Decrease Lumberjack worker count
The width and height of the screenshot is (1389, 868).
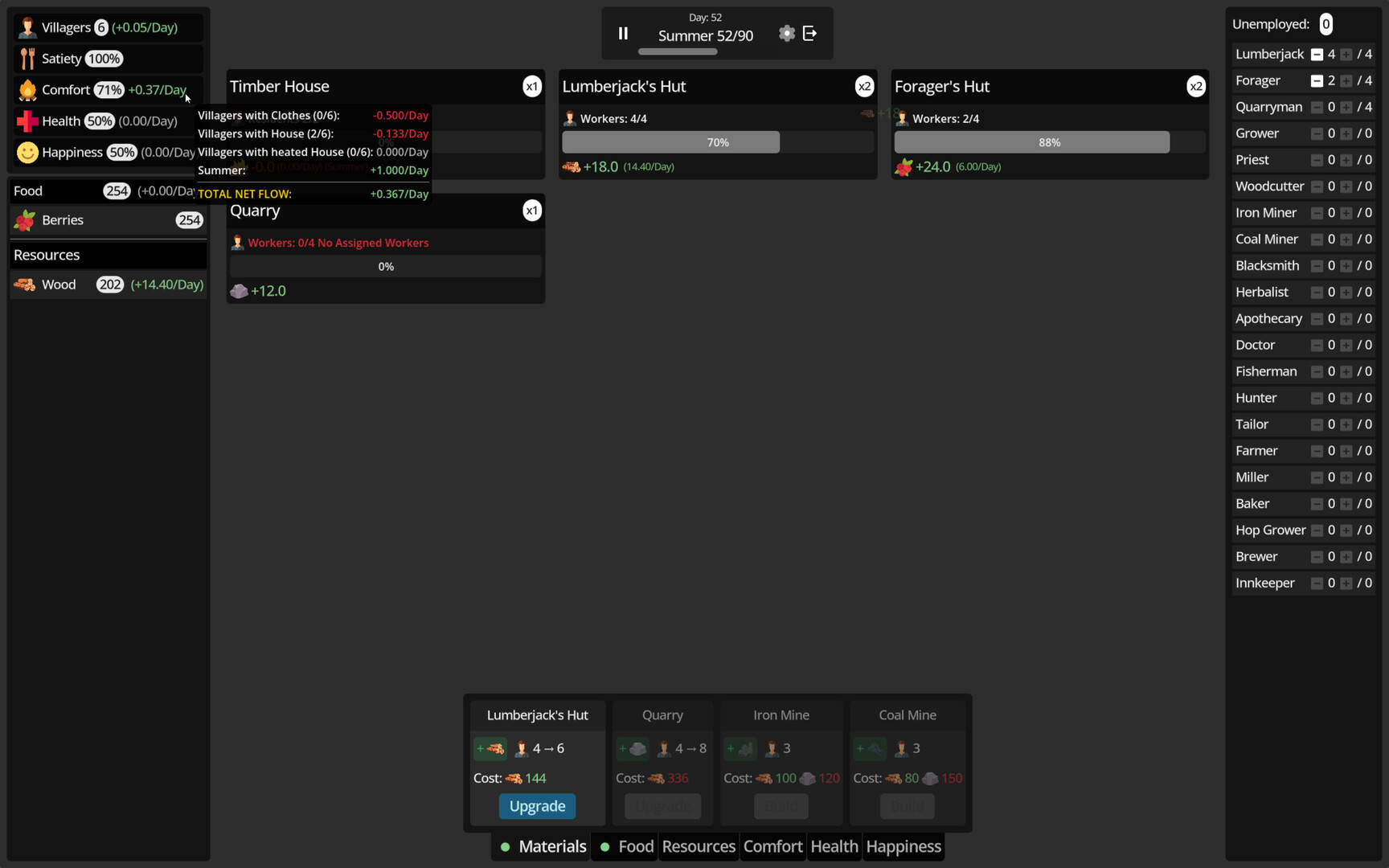pyautogui.click(x=1317, y=55)
